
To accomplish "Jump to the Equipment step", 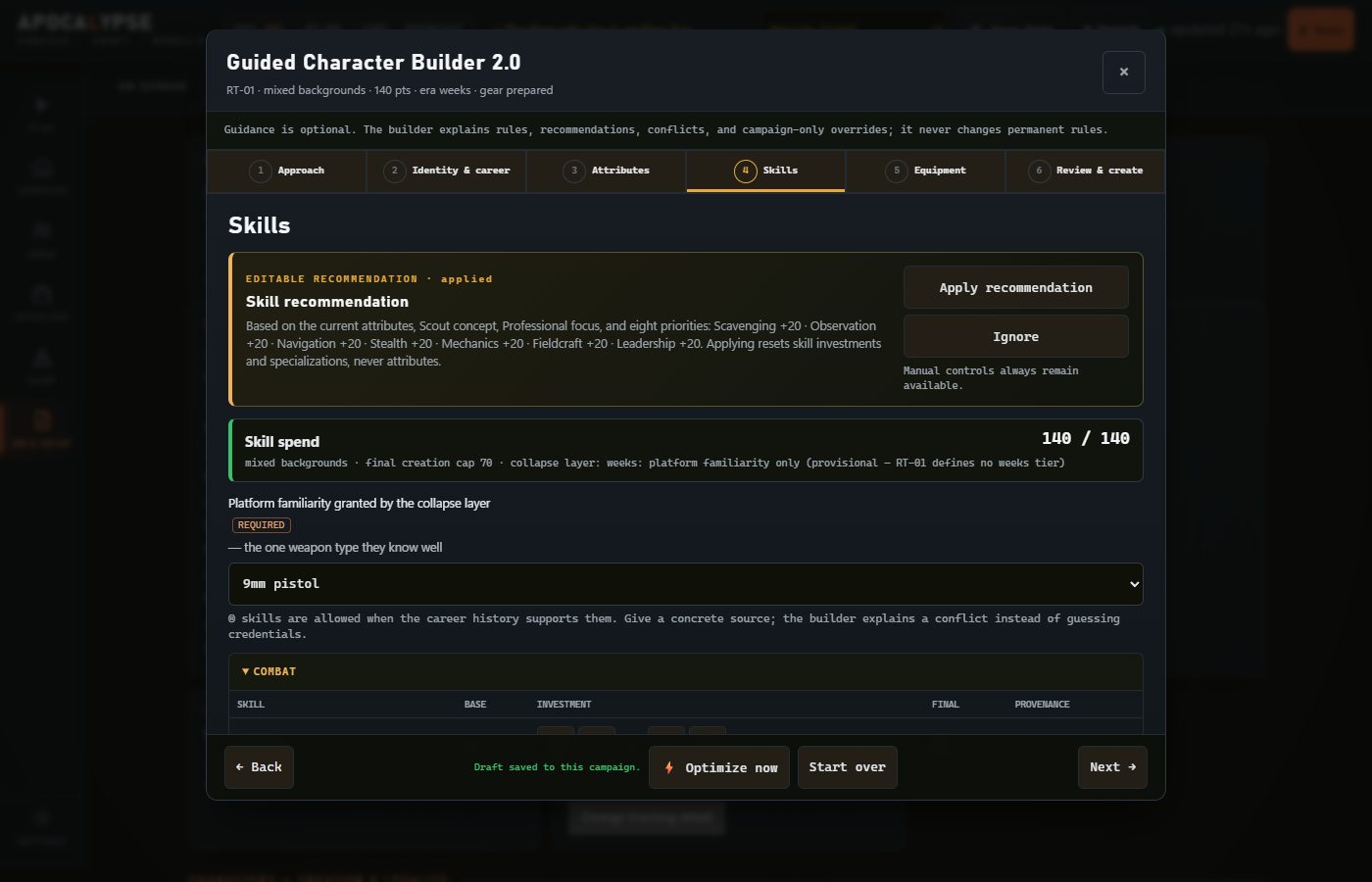I will [926, 171].
